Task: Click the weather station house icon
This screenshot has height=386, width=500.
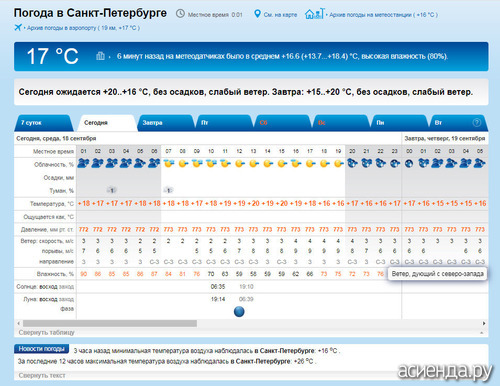Action: coord(314,14)
